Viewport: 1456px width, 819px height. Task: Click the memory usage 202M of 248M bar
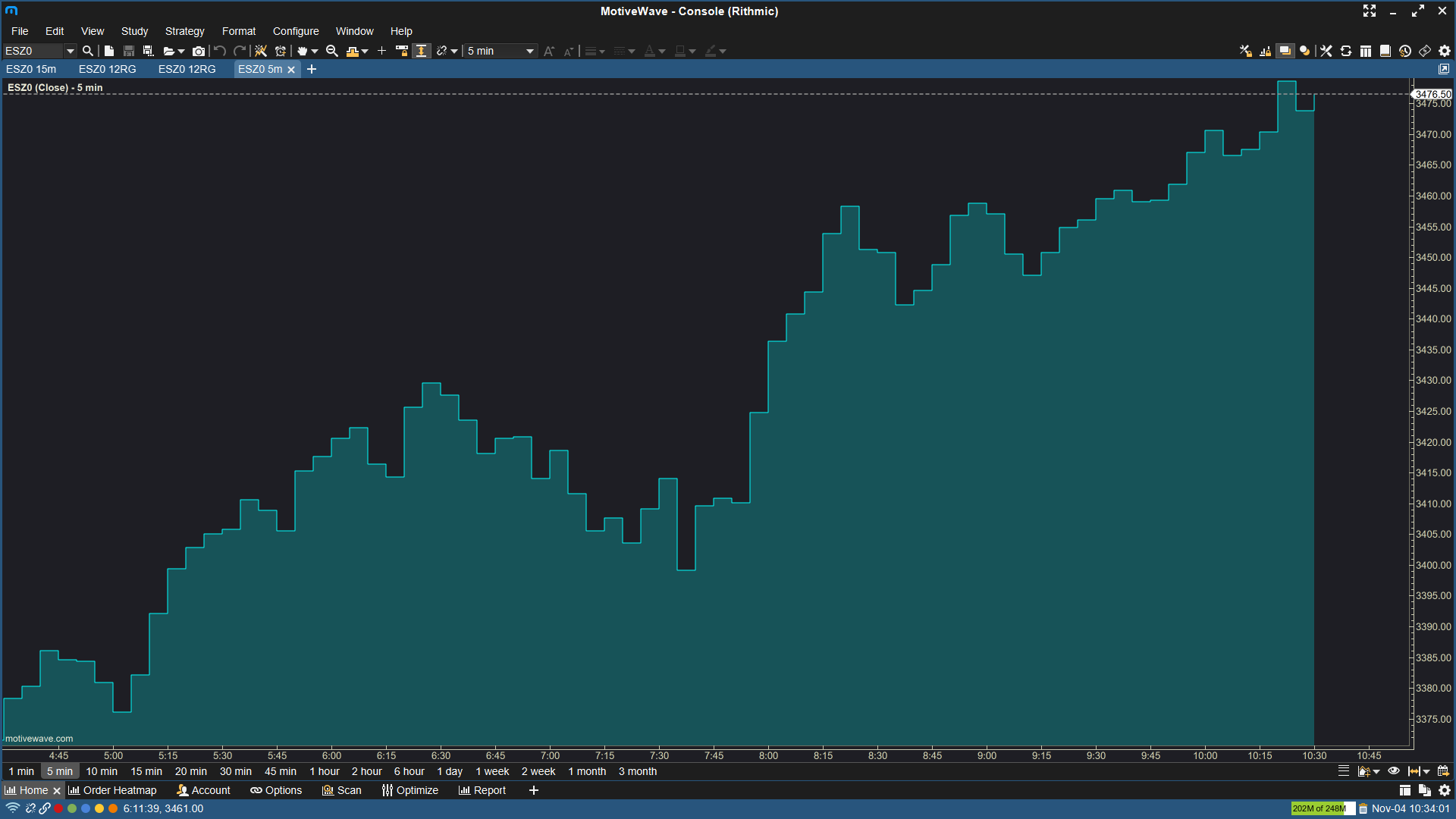click(1322, 808)
